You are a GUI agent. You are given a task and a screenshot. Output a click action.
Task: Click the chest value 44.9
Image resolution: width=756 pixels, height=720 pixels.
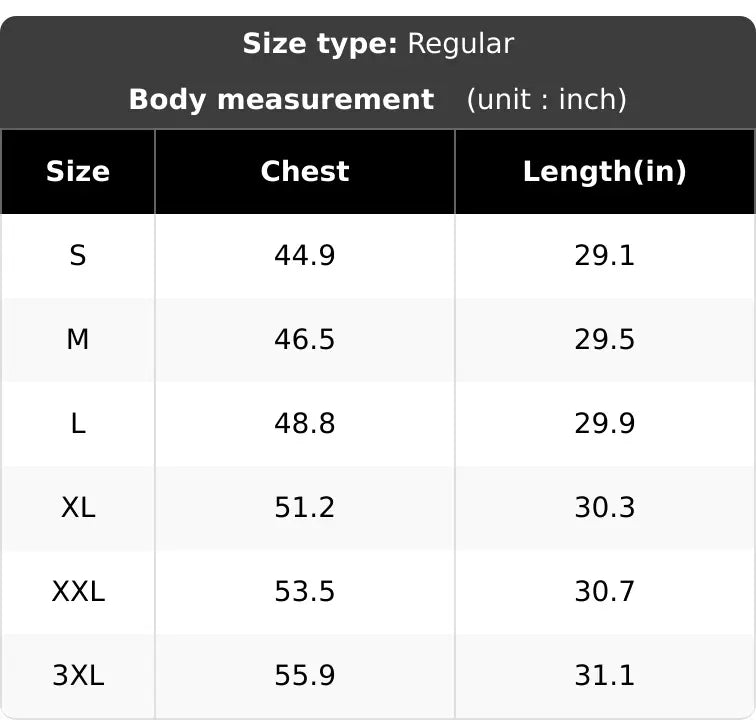(305, 256)
